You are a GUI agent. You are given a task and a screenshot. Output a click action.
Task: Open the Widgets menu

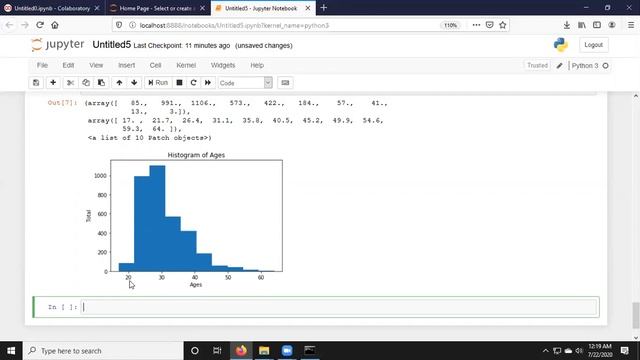(x=223, y=65)
